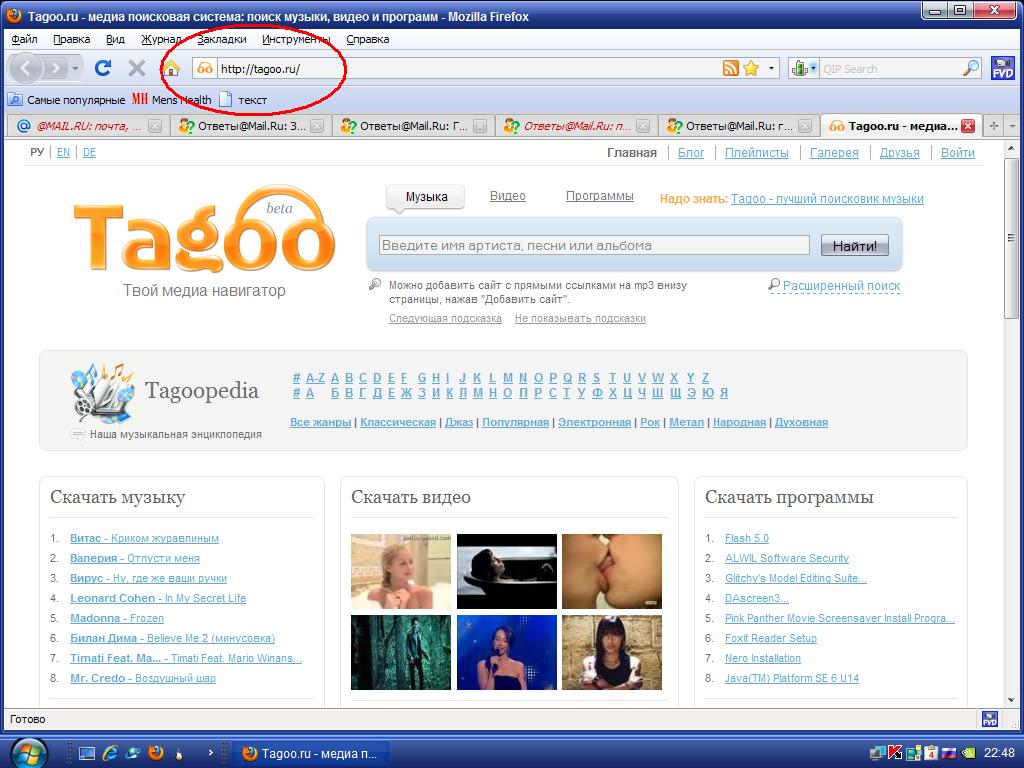Open Madonna - Frozen song link

117,618
